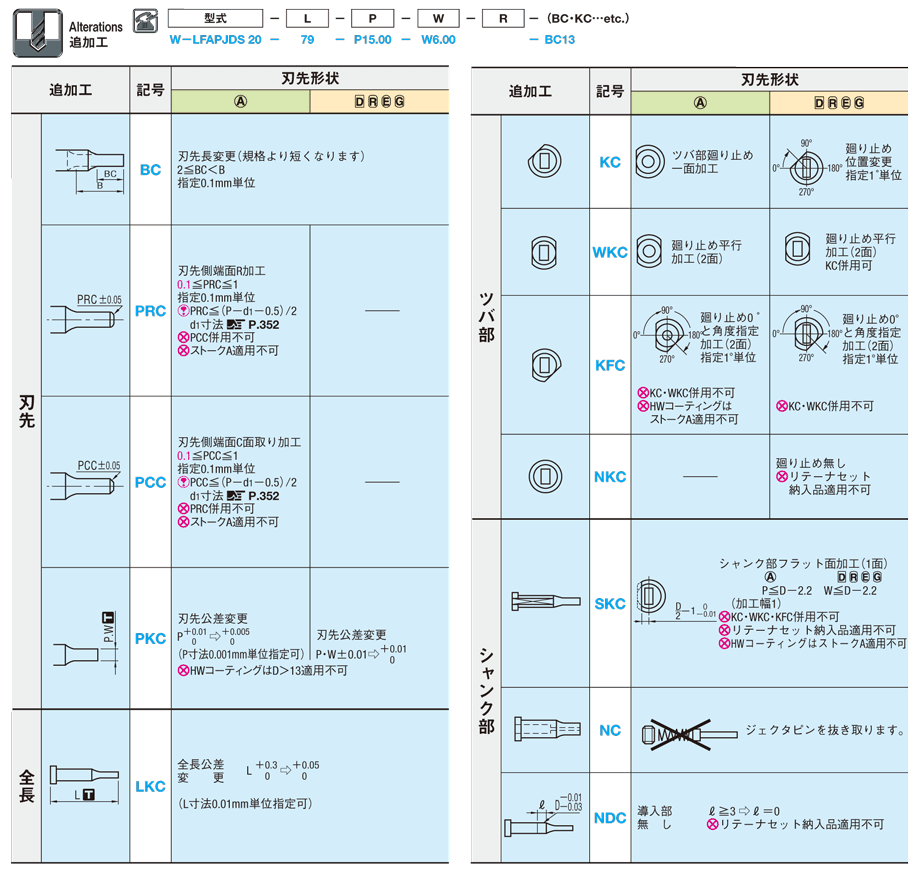This screenshot has width=917, height=869.
Task: Select the KFC angled flange icon
Action: click(544, 364)
